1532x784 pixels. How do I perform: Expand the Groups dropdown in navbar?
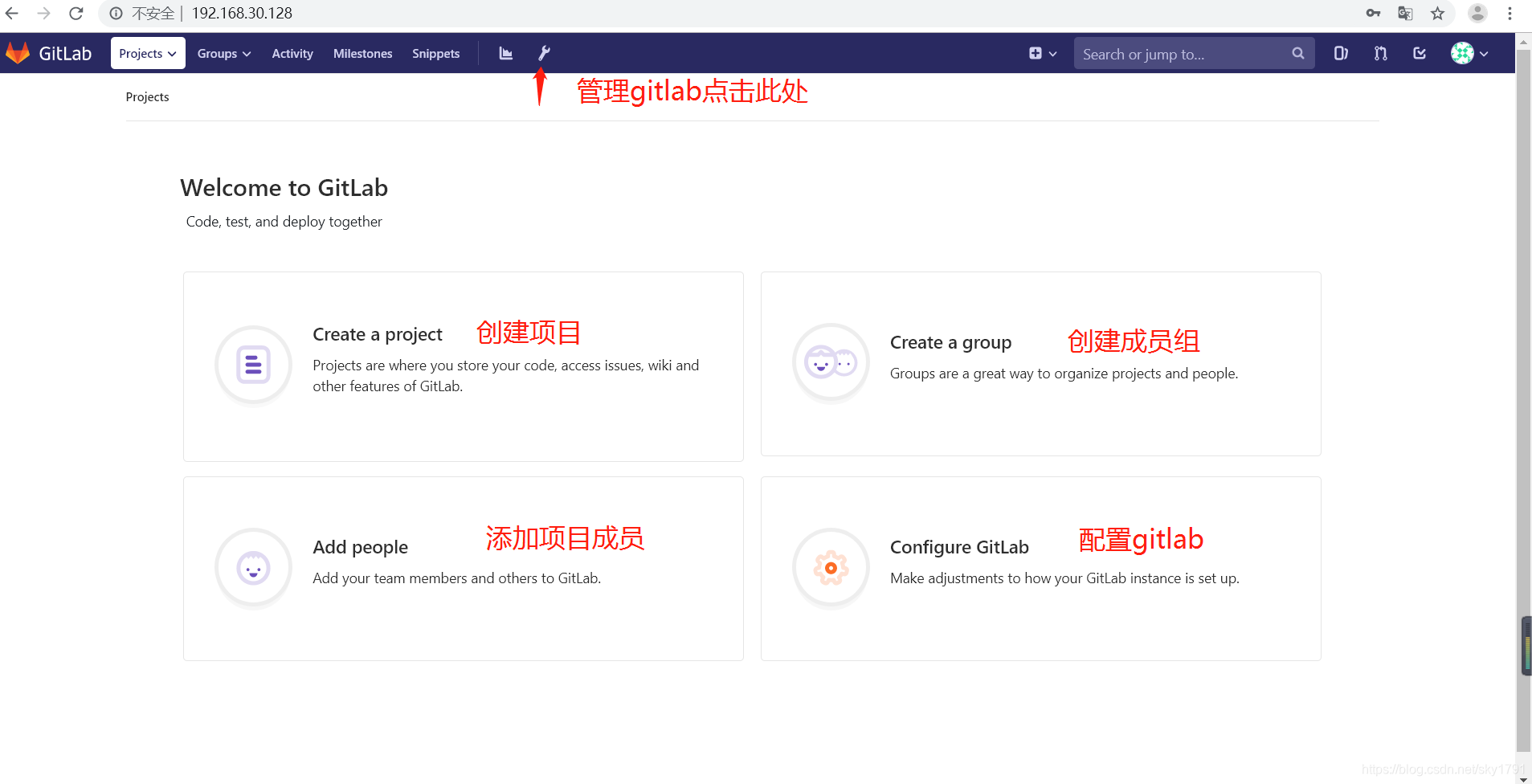click(x=224, y=53)
